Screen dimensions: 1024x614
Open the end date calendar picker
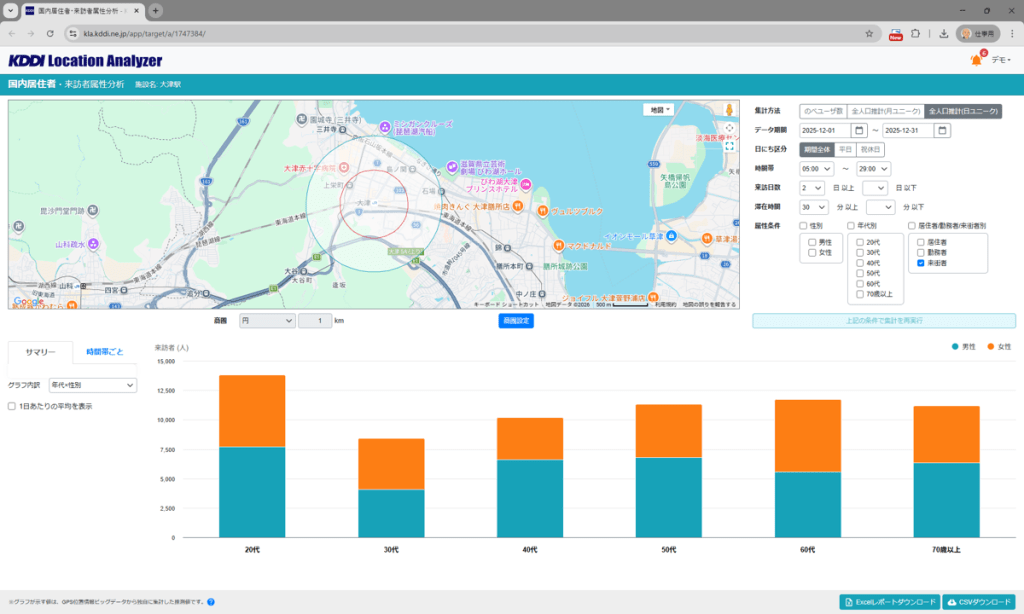tap(942, 130)
